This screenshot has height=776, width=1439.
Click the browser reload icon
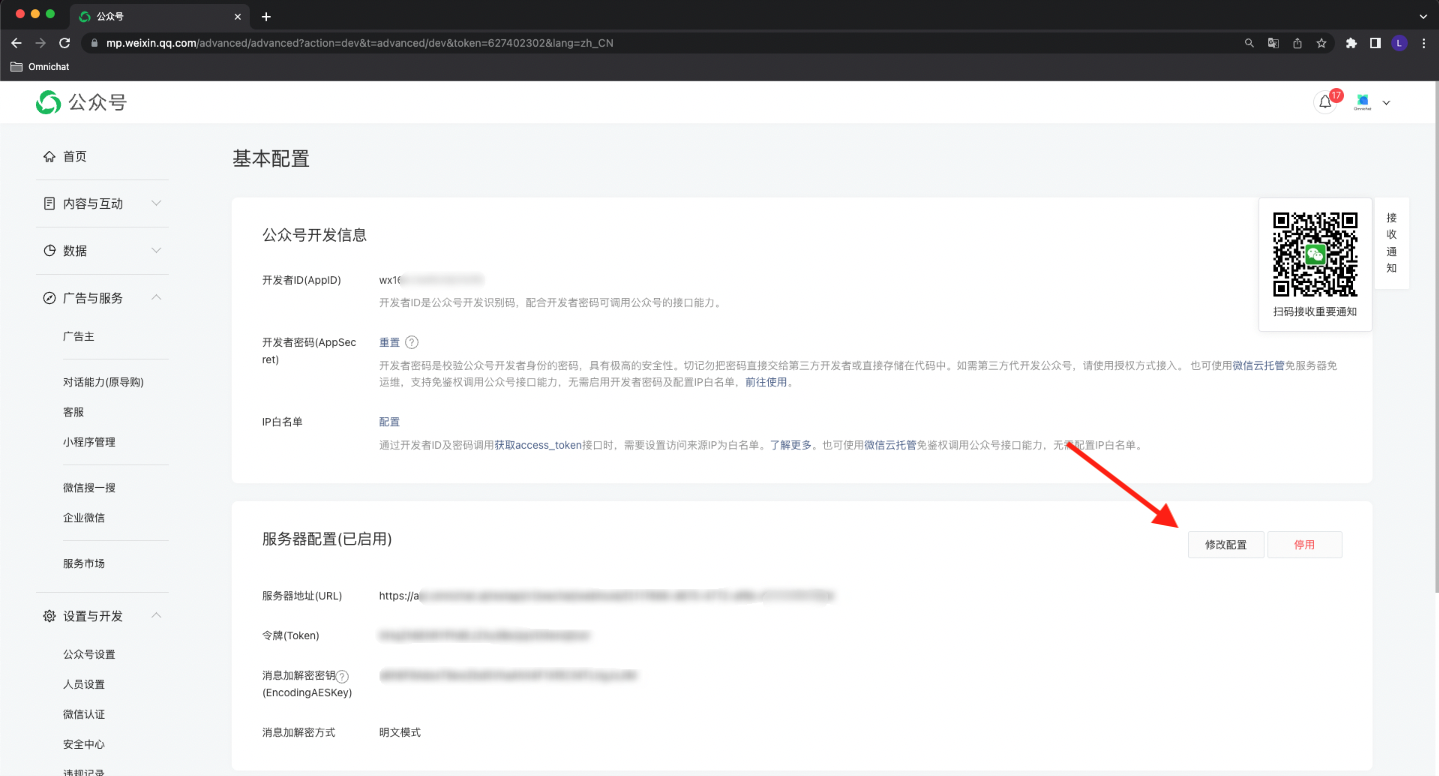[65, 43]
